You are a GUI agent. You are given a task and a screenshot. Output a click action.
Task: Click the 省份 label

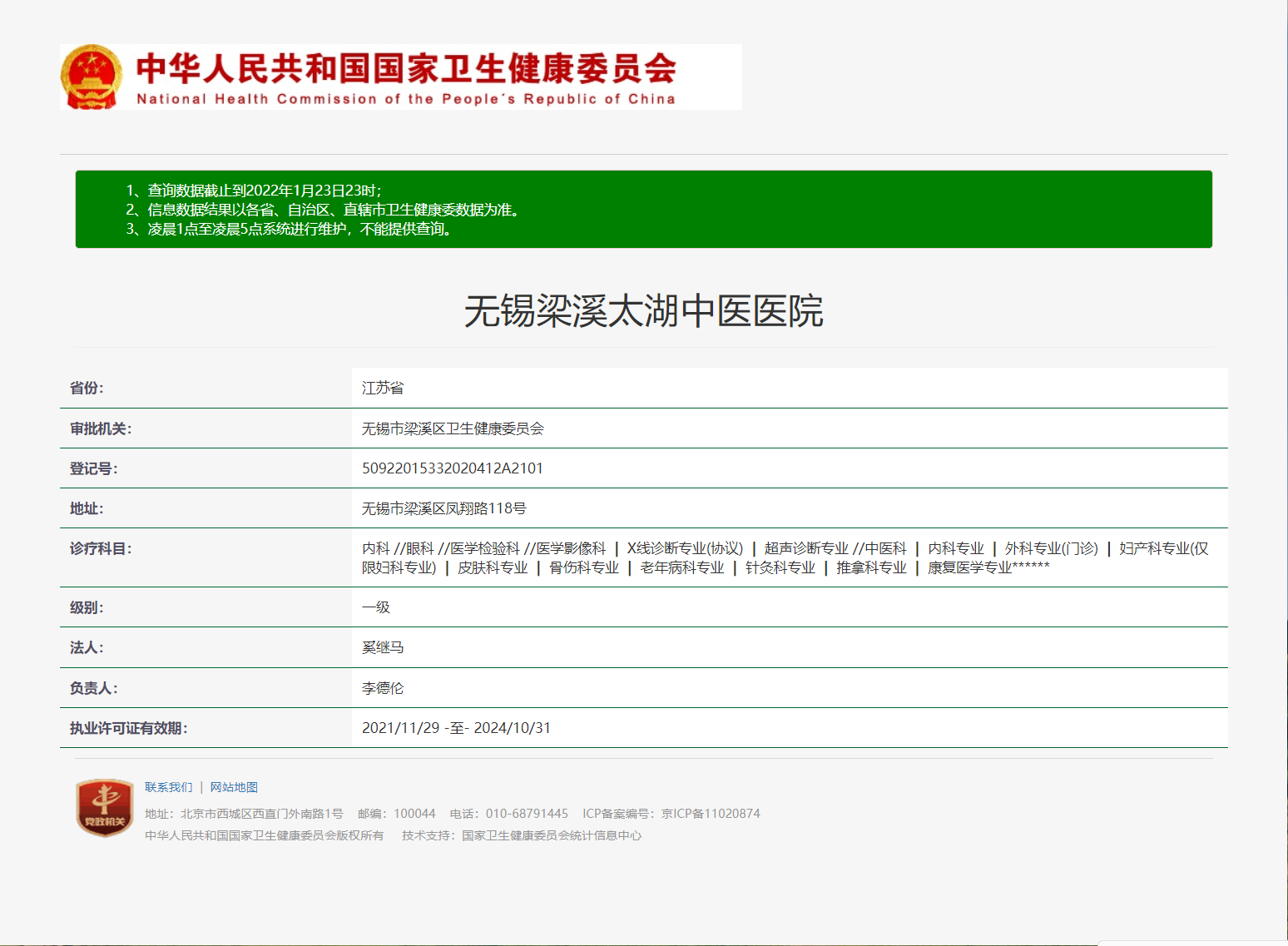click(x=87, y=388)
